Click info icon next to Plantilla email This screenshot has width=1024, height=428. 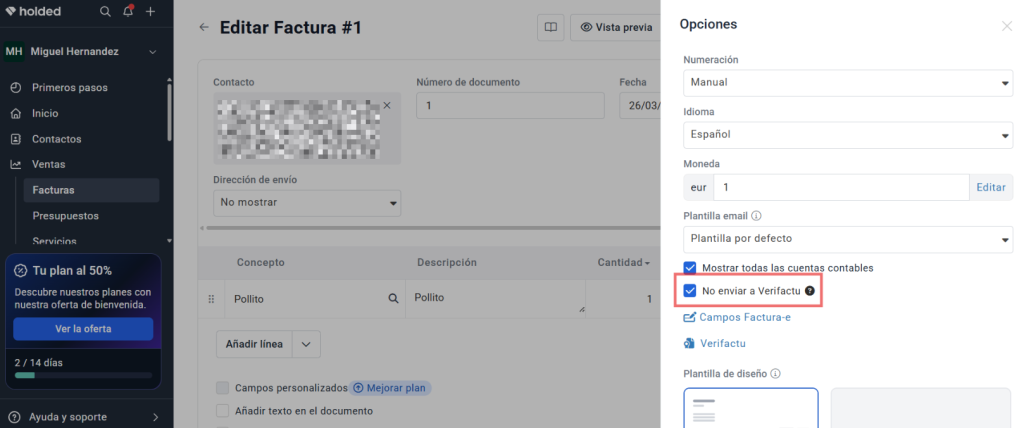756,216
